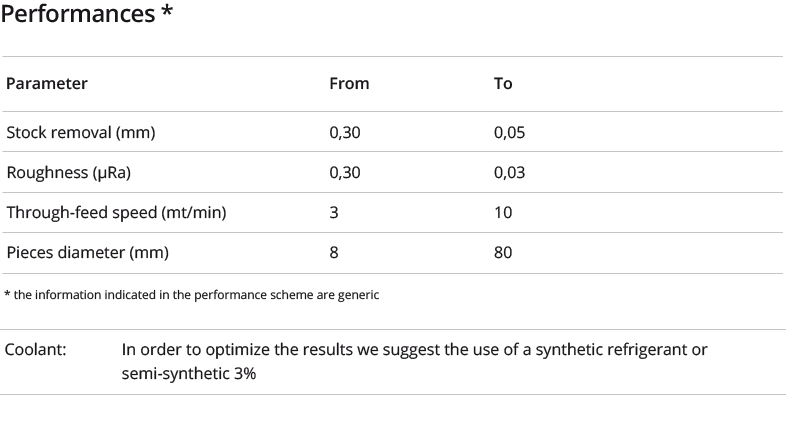Image resolution: width=786 pixels, height=422 pixels.
Task: Click Roughness To value 0,03
Action: pos(509,172)
